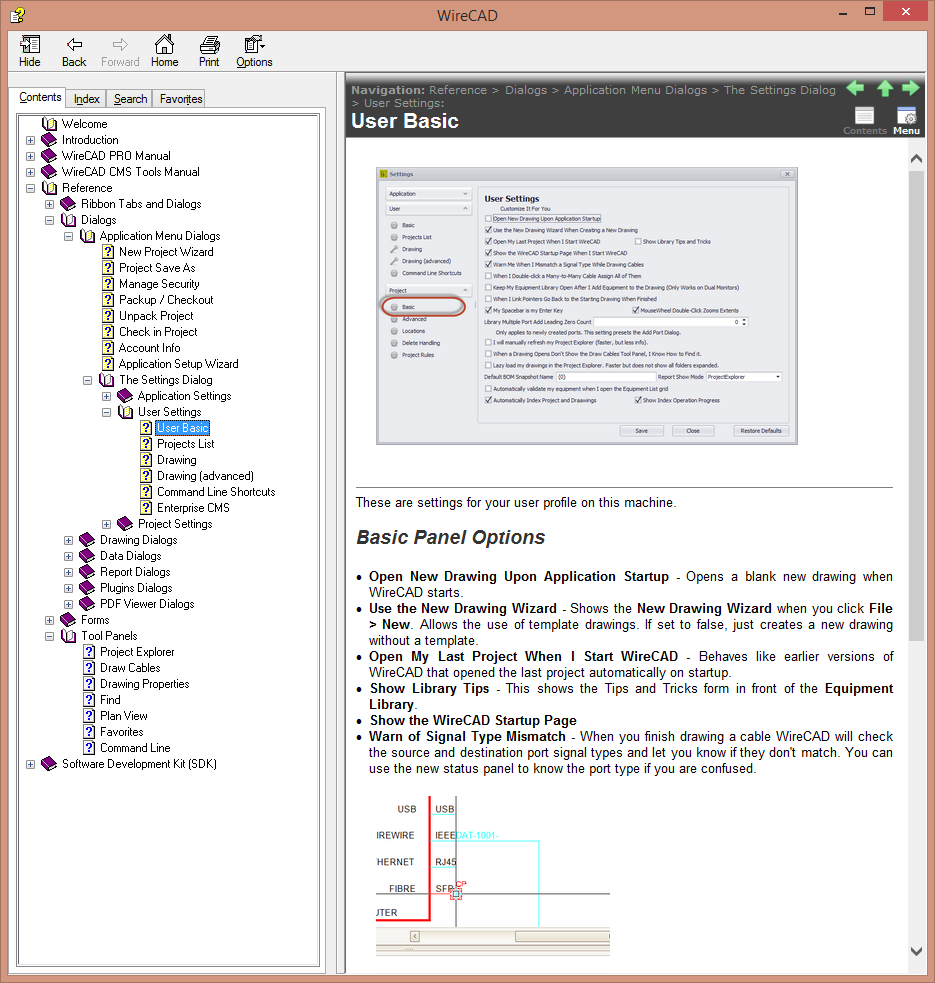Open Application Menu Dialogs breadcrumb link
935x983 pixels.
tap(635, 90)
